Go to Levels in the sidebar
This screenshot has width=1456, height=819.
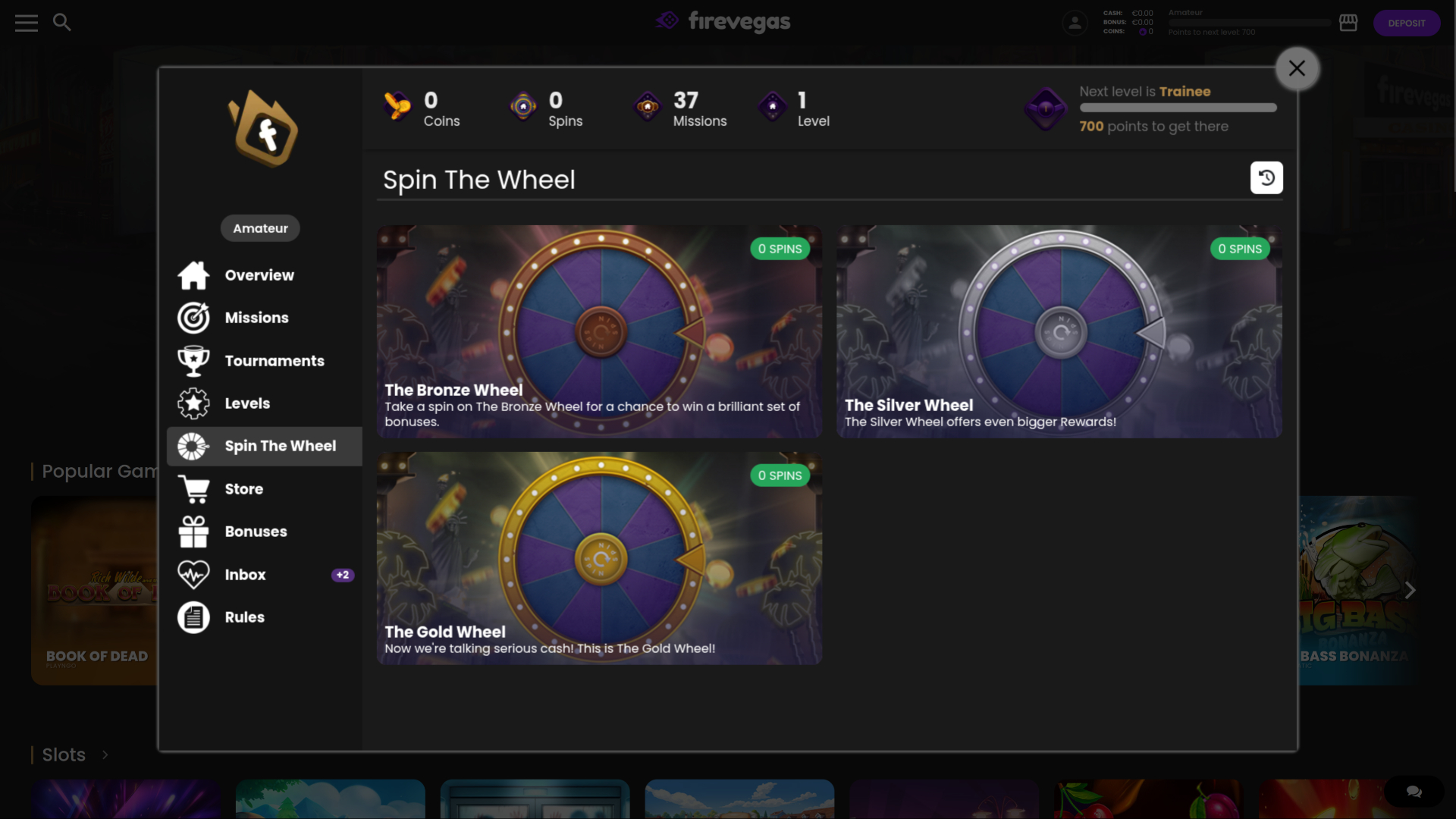pos(247,403)
